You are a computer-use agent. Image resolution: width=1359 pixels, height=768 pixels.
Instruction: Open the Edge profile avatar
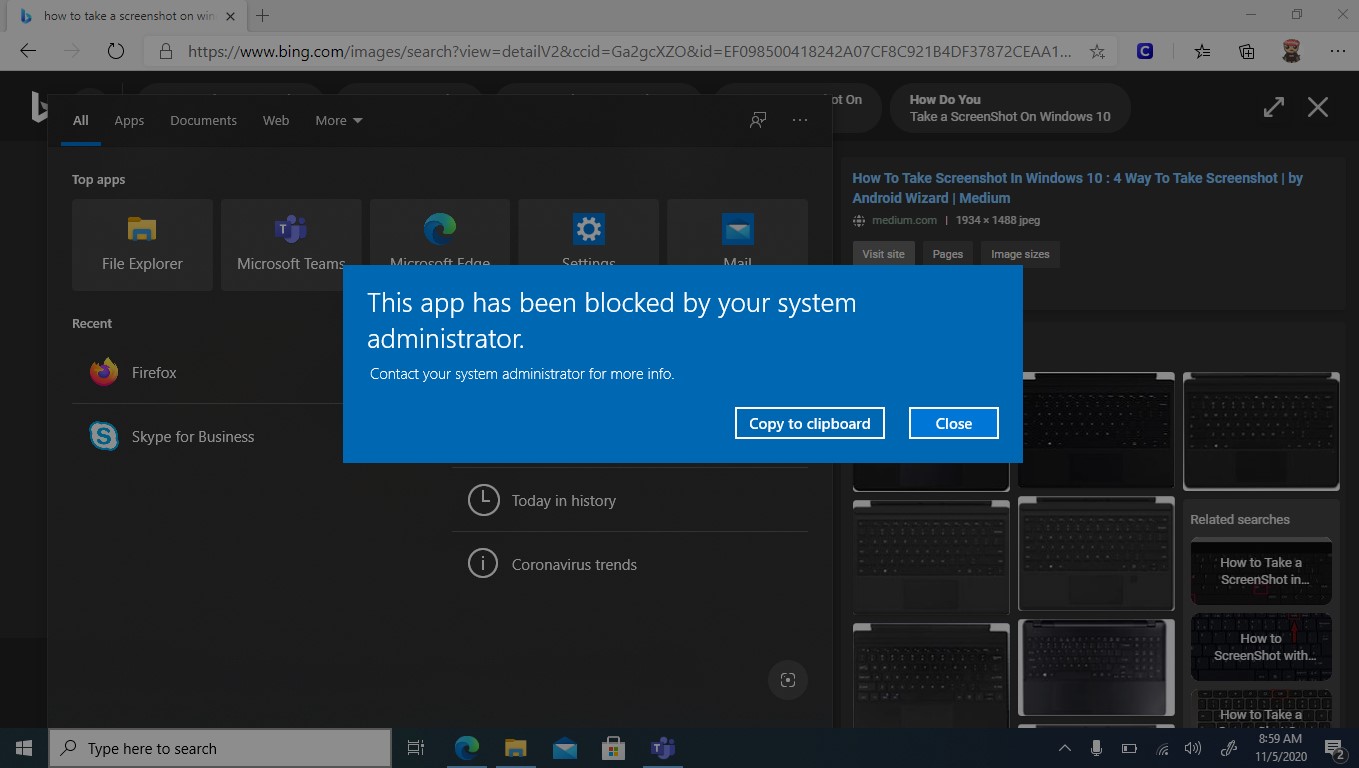[1291, 51]
